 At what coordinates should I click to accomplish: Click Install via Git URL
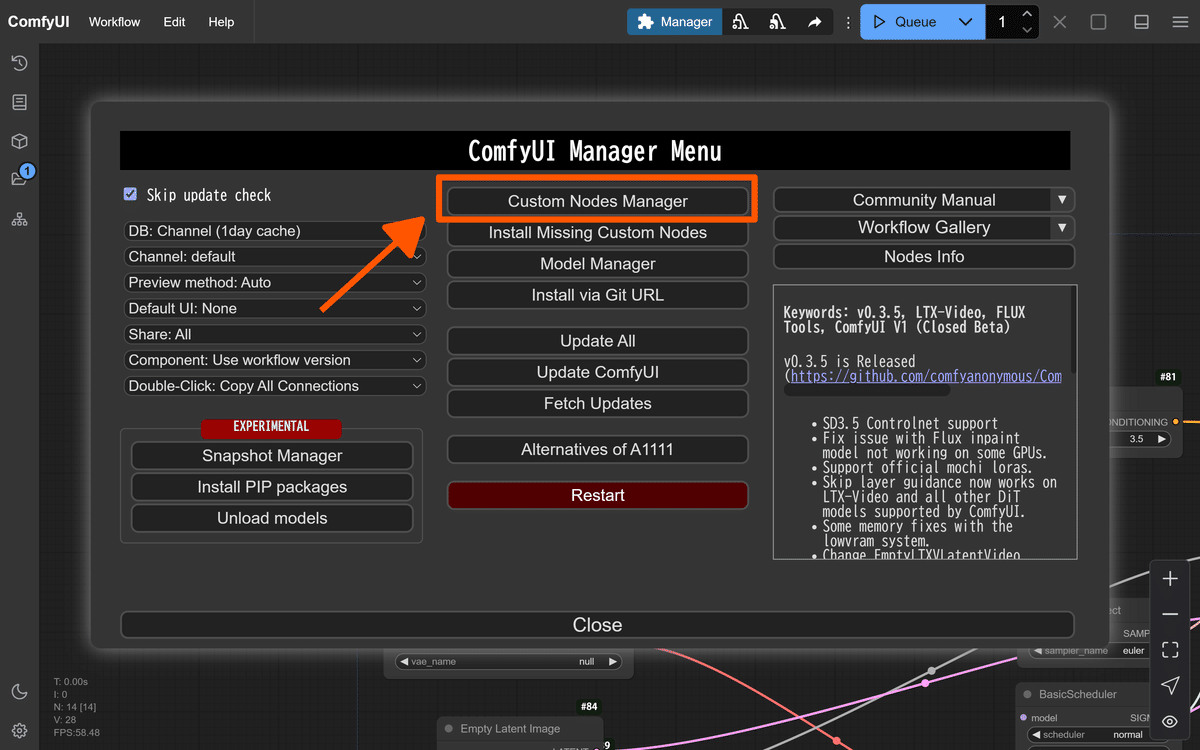[598, 295]
